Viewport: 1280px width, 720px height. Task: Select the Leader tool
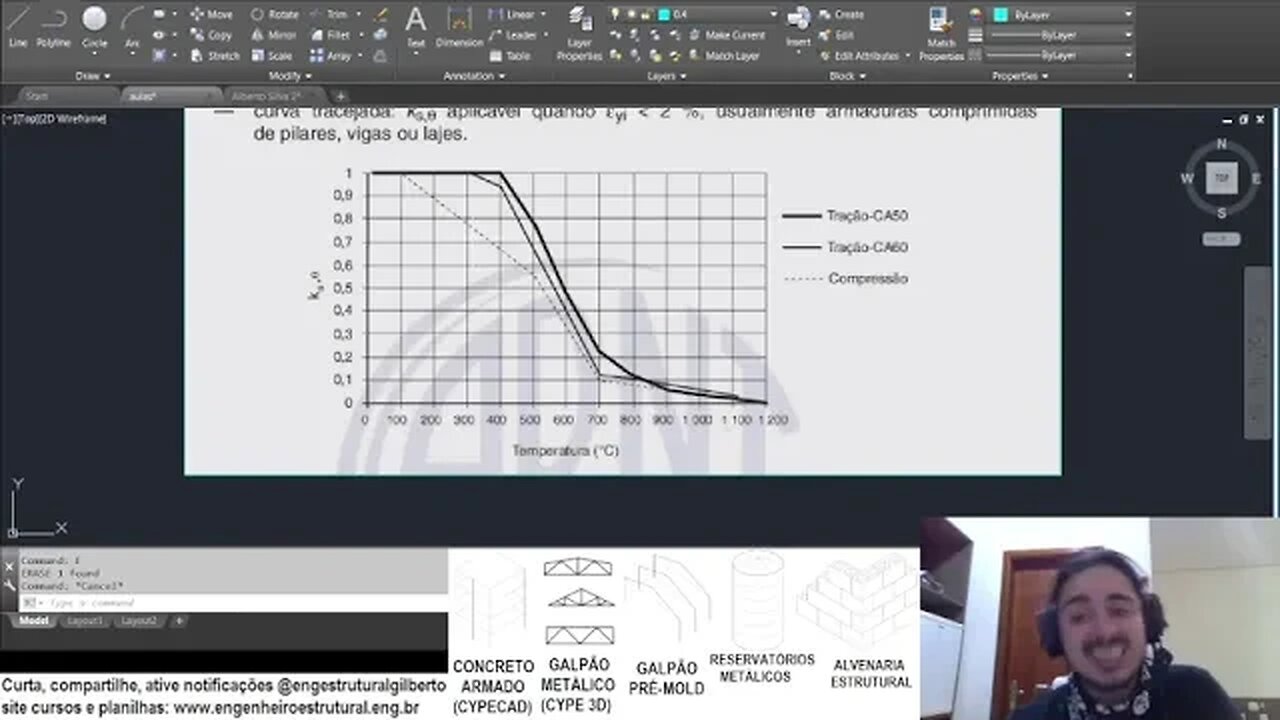512,35
